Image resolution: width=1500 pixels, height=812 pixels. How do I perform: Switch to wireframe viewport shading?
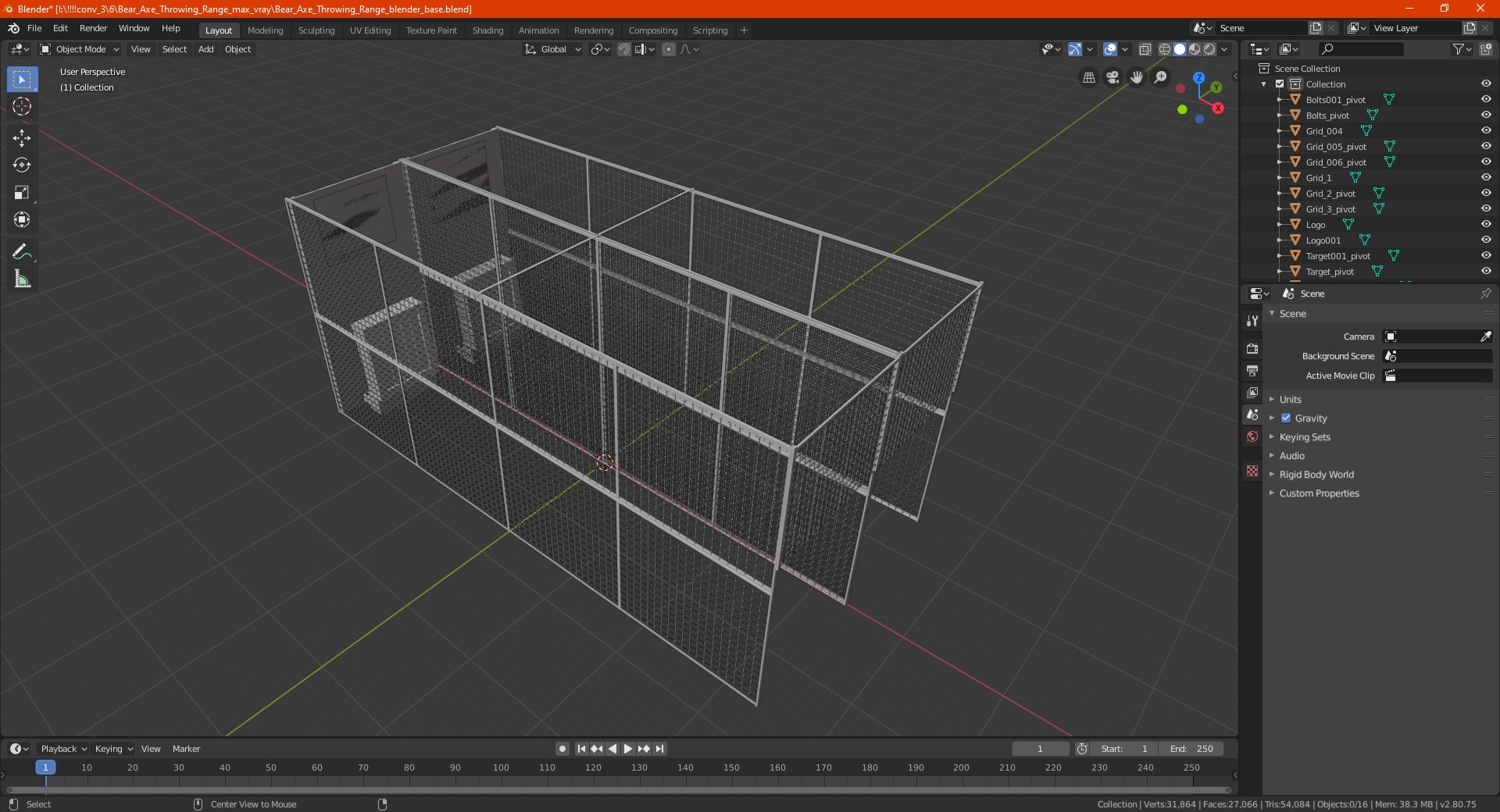(x=1165, y=49)
